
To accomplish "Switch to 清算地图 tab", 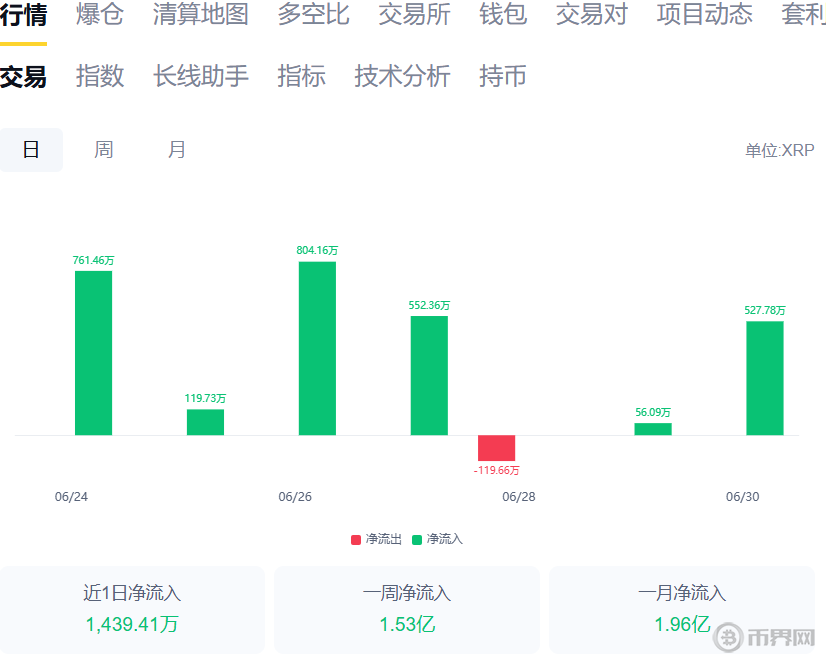I will (x=200, y=15).
